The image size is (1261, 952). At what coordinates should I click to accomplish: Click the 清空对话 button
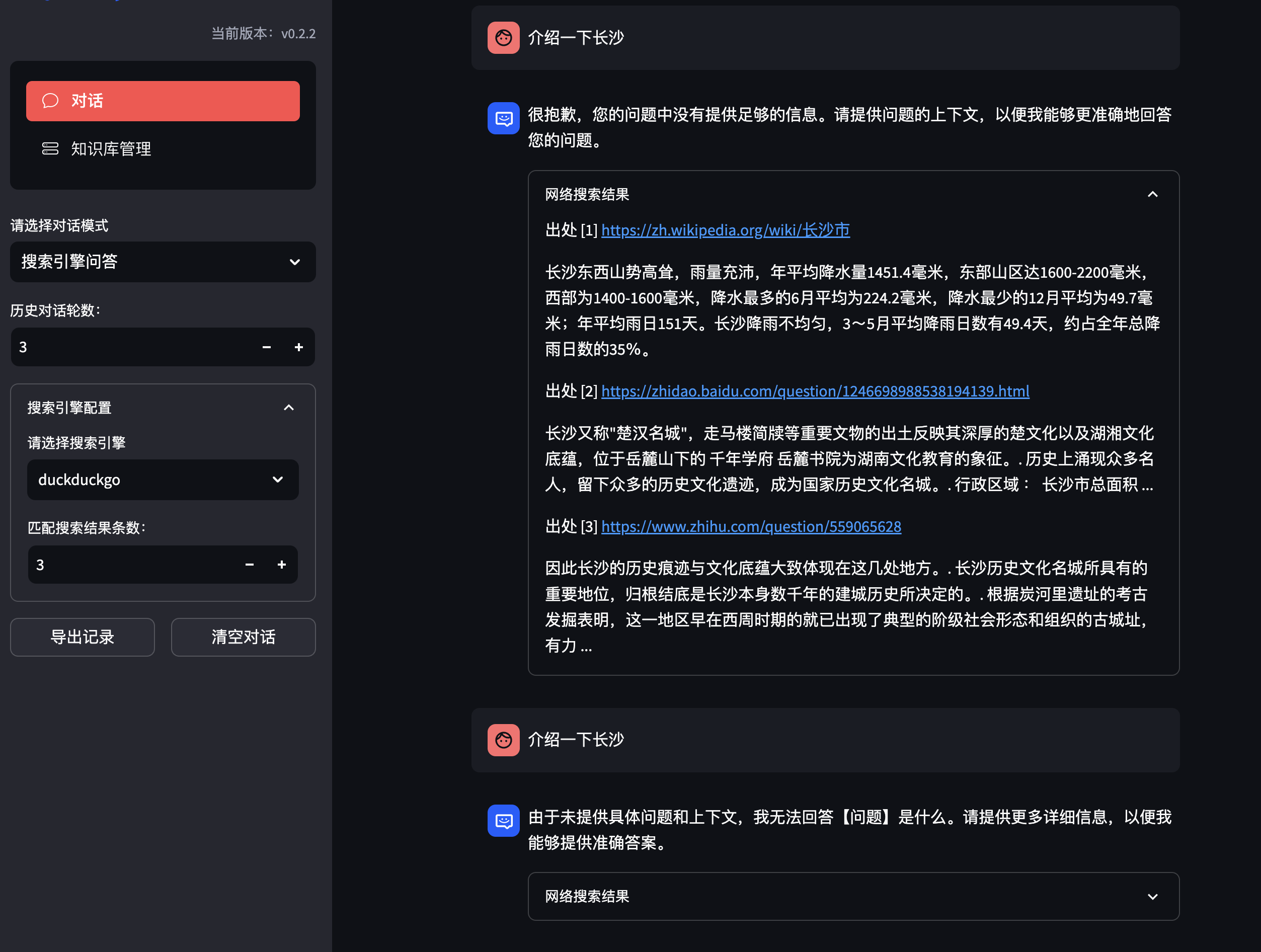pyautogui.click(x=243, y=637)
